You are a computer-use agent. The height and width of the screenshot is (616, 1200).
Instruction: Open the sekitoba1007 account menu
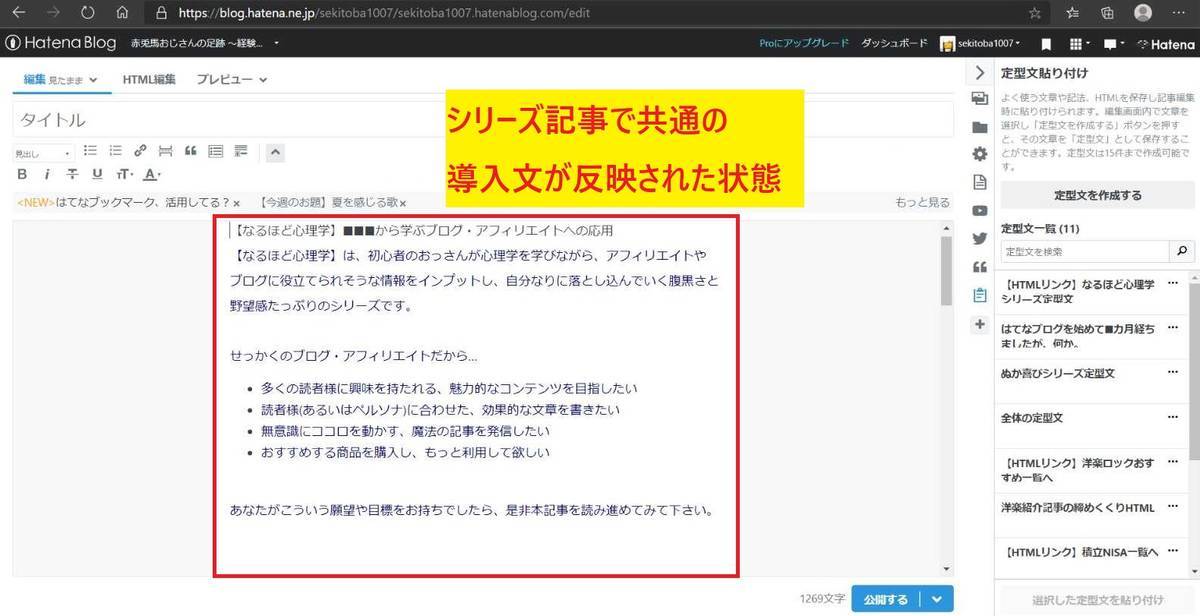981,44
